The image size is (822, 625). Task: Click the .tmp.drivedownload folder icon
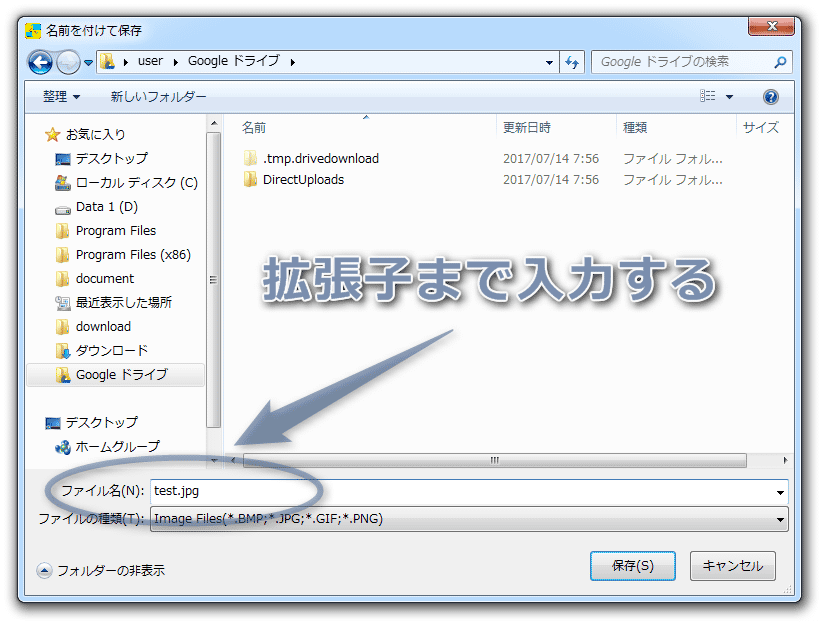coord(251,158)
